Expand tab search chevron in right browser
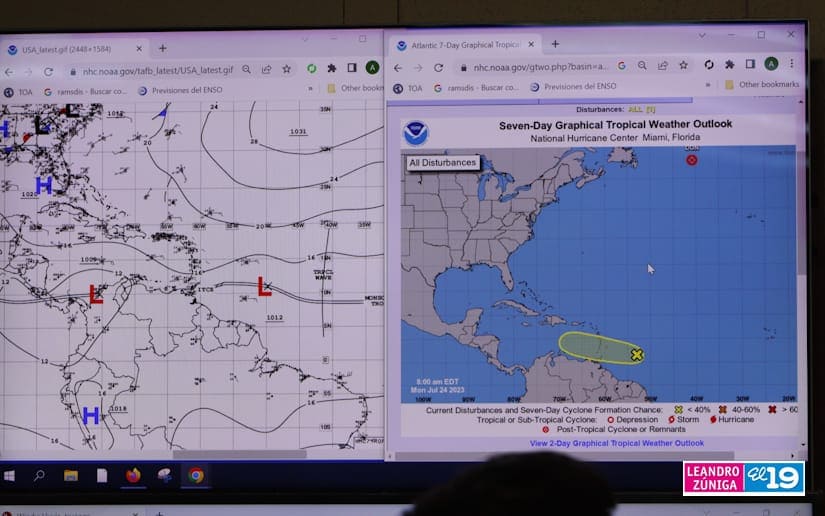This screenshot has width=825, height=516. [702, 35]
